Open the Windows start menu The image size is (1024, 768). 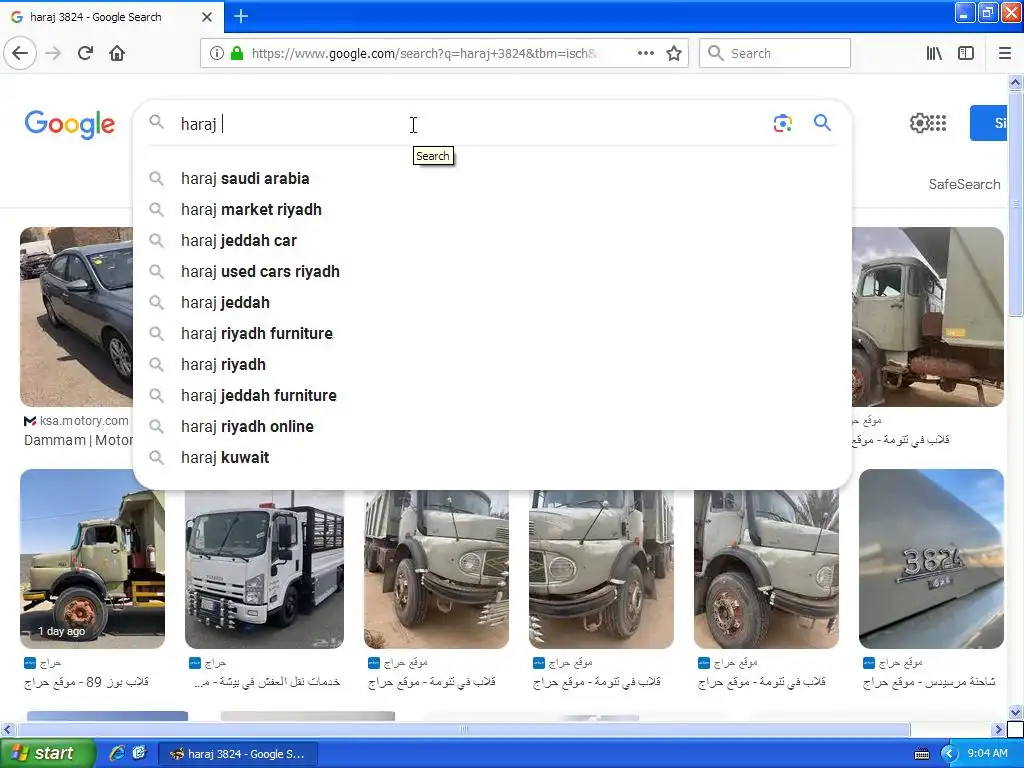pyautogui.click(x=47, y=753)
